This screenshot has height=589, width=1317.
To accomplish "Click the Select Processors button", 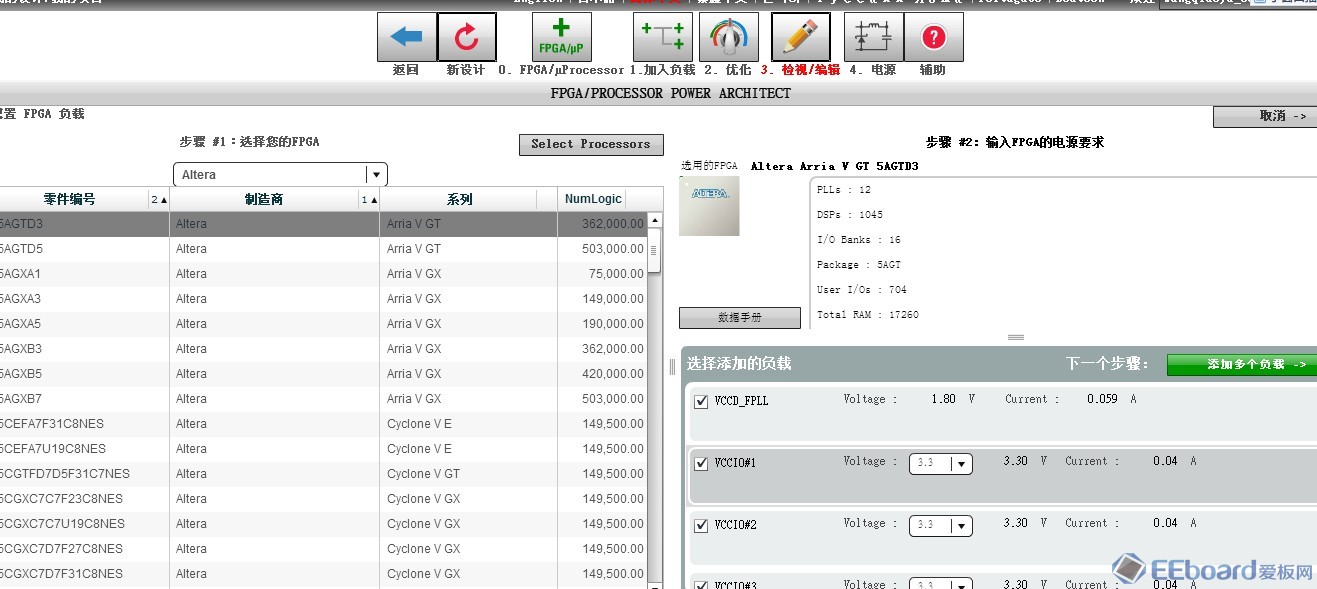I will pyautogui.click(x=590, y=144).
